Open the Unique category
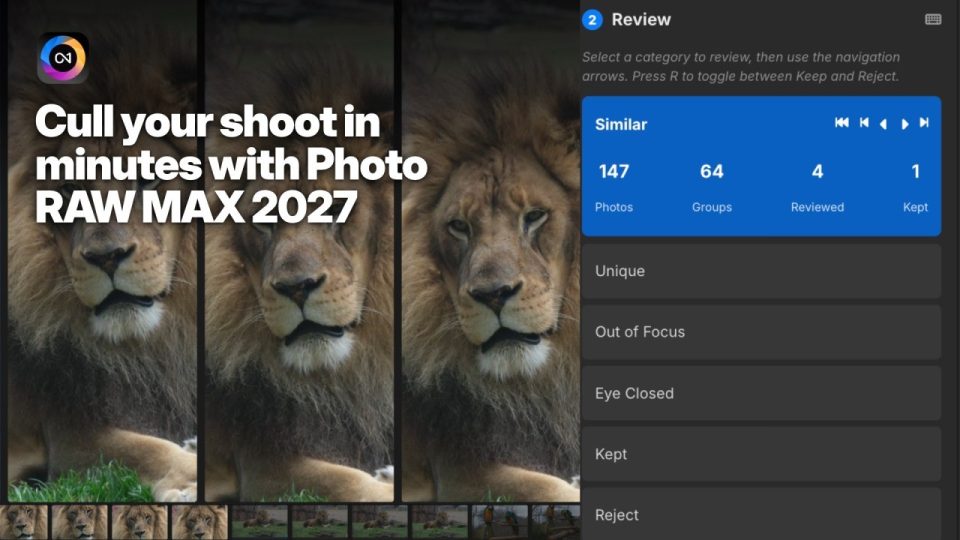 (761, 271)
